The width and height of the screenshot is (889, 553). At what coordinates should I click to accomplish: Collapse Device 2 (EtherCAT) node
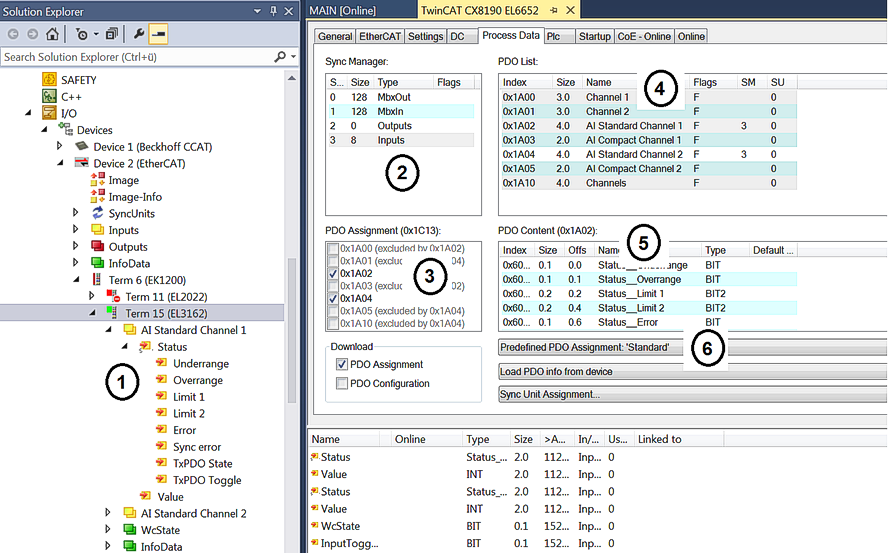pos(61,163)
